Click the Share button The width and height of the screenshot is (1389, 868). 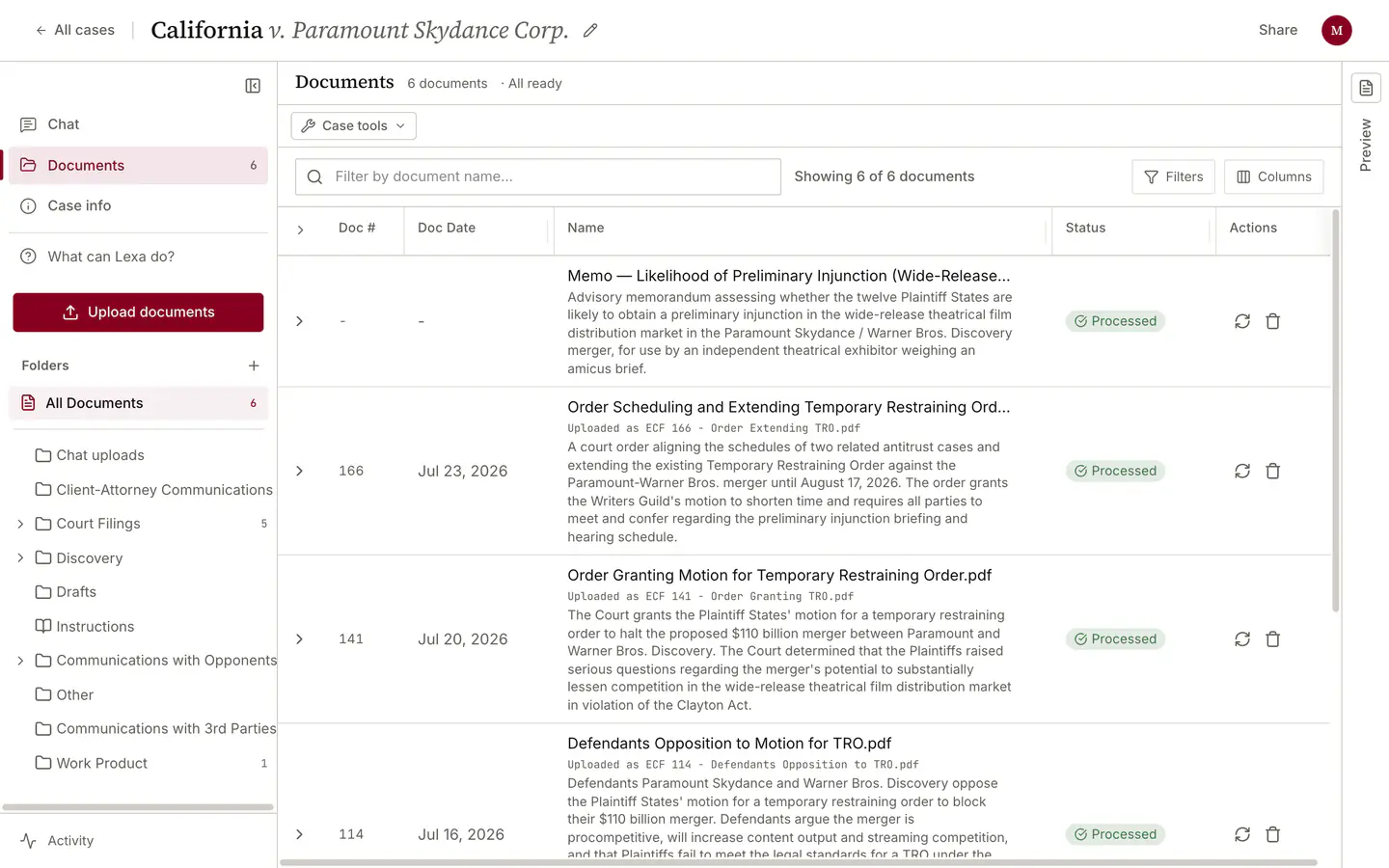(1277, 30)
